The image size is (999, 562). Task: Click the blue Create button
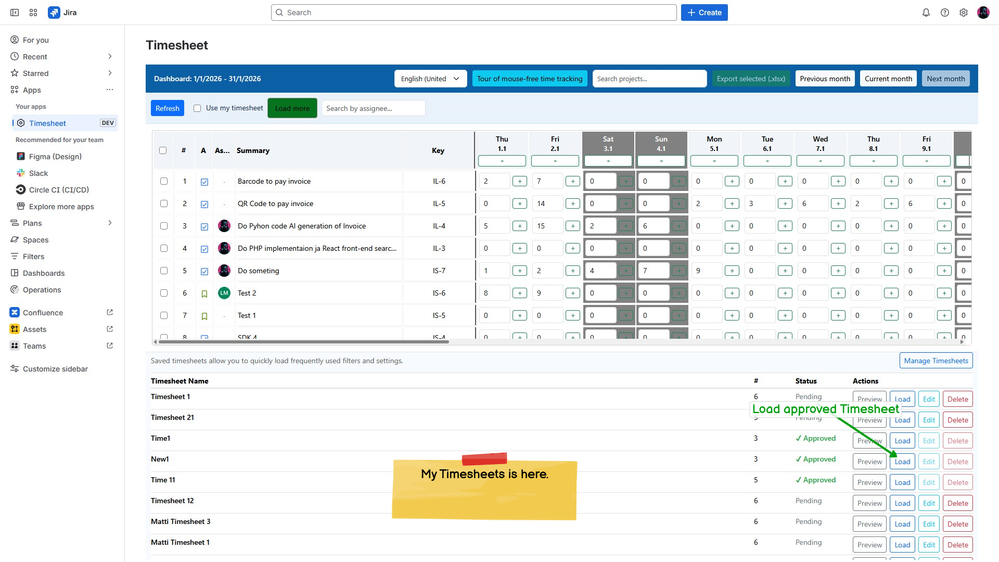coord(704,12)
